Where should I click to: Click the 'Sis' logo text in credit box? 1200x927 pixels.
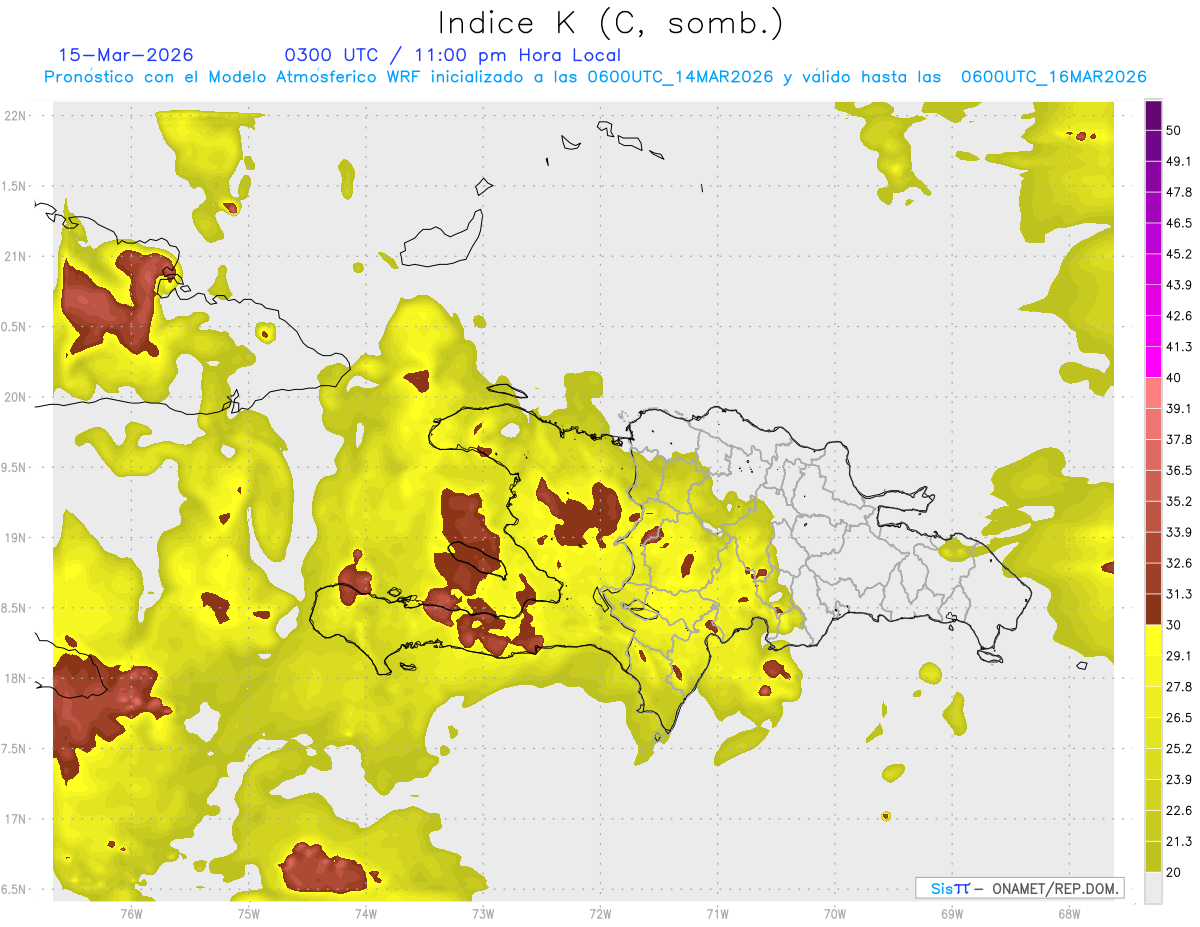[942, 888]
